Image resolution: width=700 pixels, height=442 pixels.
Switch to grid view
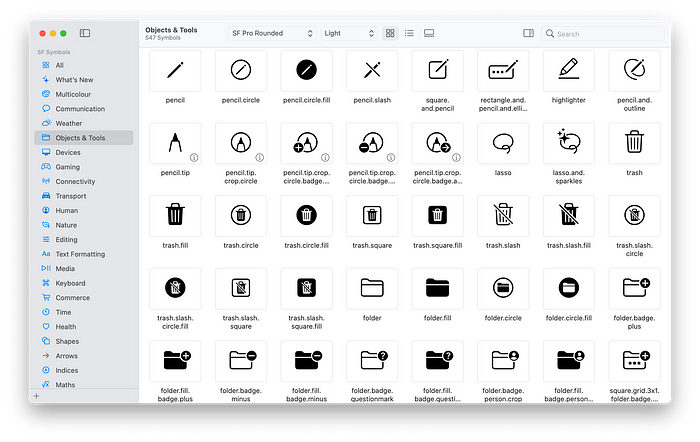pyautogui.click(x=390, y=33)
